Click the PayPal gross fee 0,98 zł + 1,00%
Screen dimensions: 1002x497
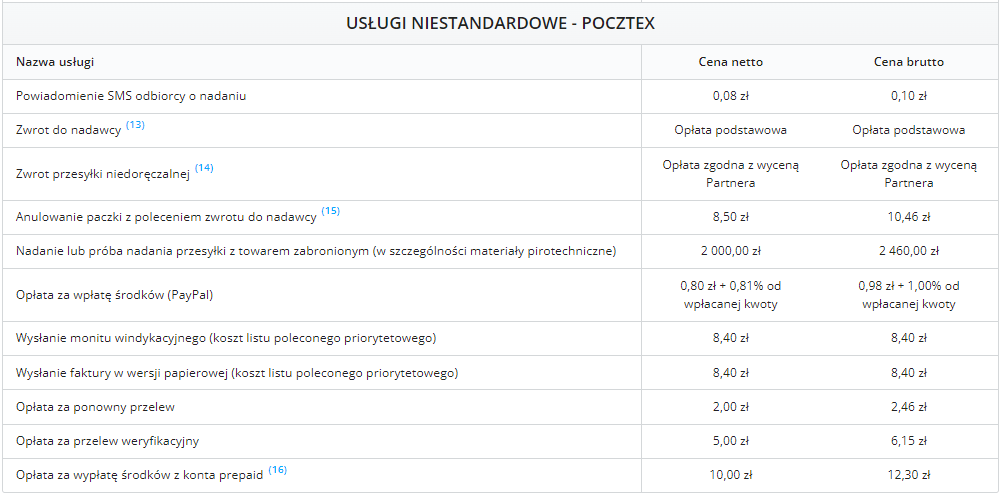tap(908, 295)
